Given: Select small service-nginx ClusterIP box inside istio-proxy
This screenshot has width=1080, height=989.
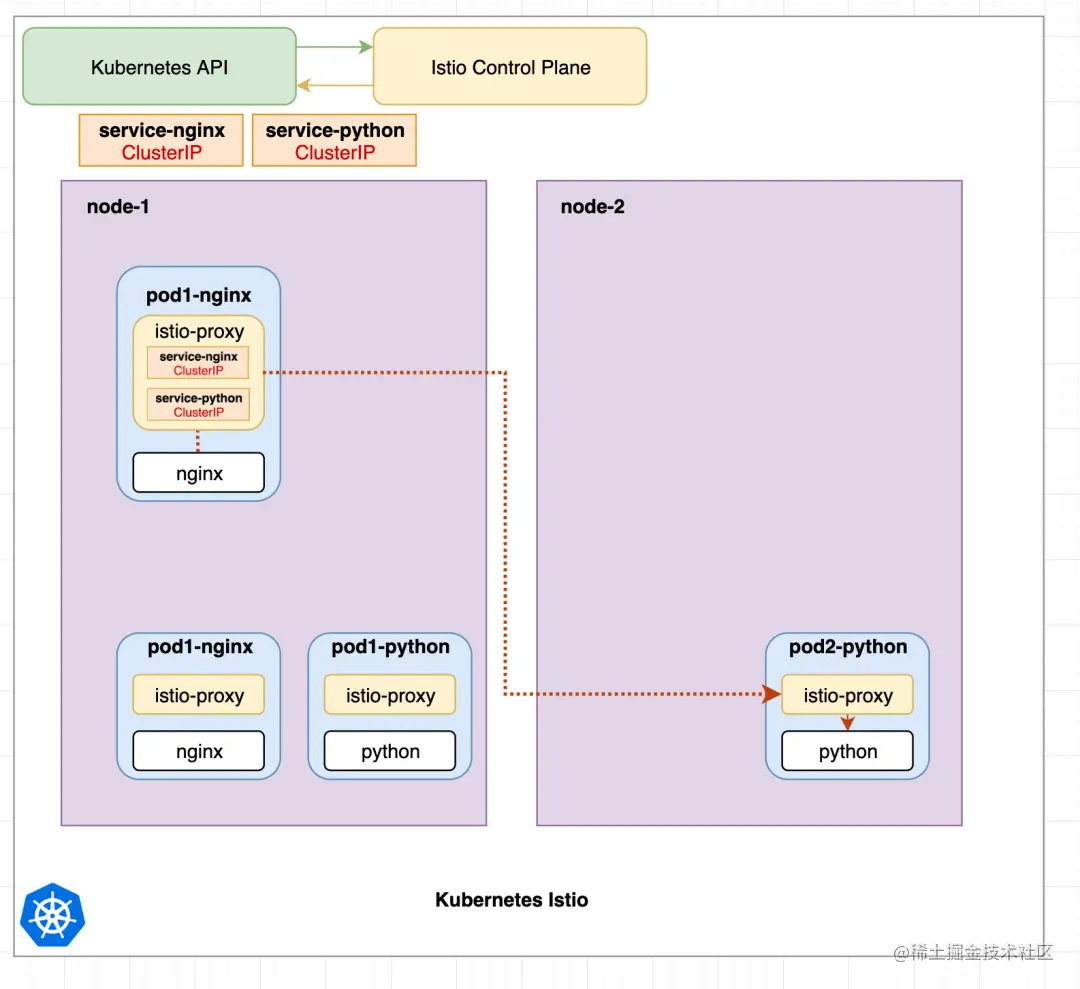Looking at the screenshot, I should pos(198,363).
